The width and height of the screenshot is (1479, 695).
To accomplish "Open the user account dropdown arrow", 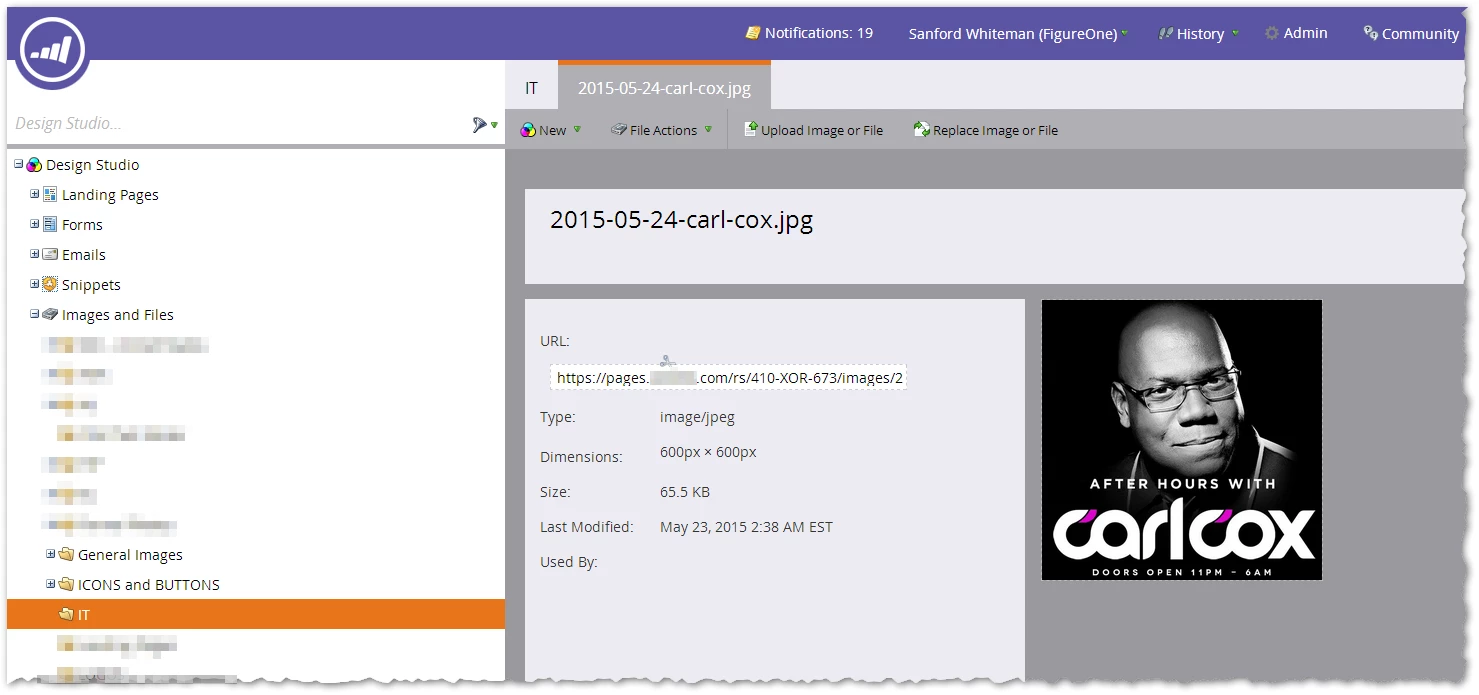I will tap(1125, 33).
